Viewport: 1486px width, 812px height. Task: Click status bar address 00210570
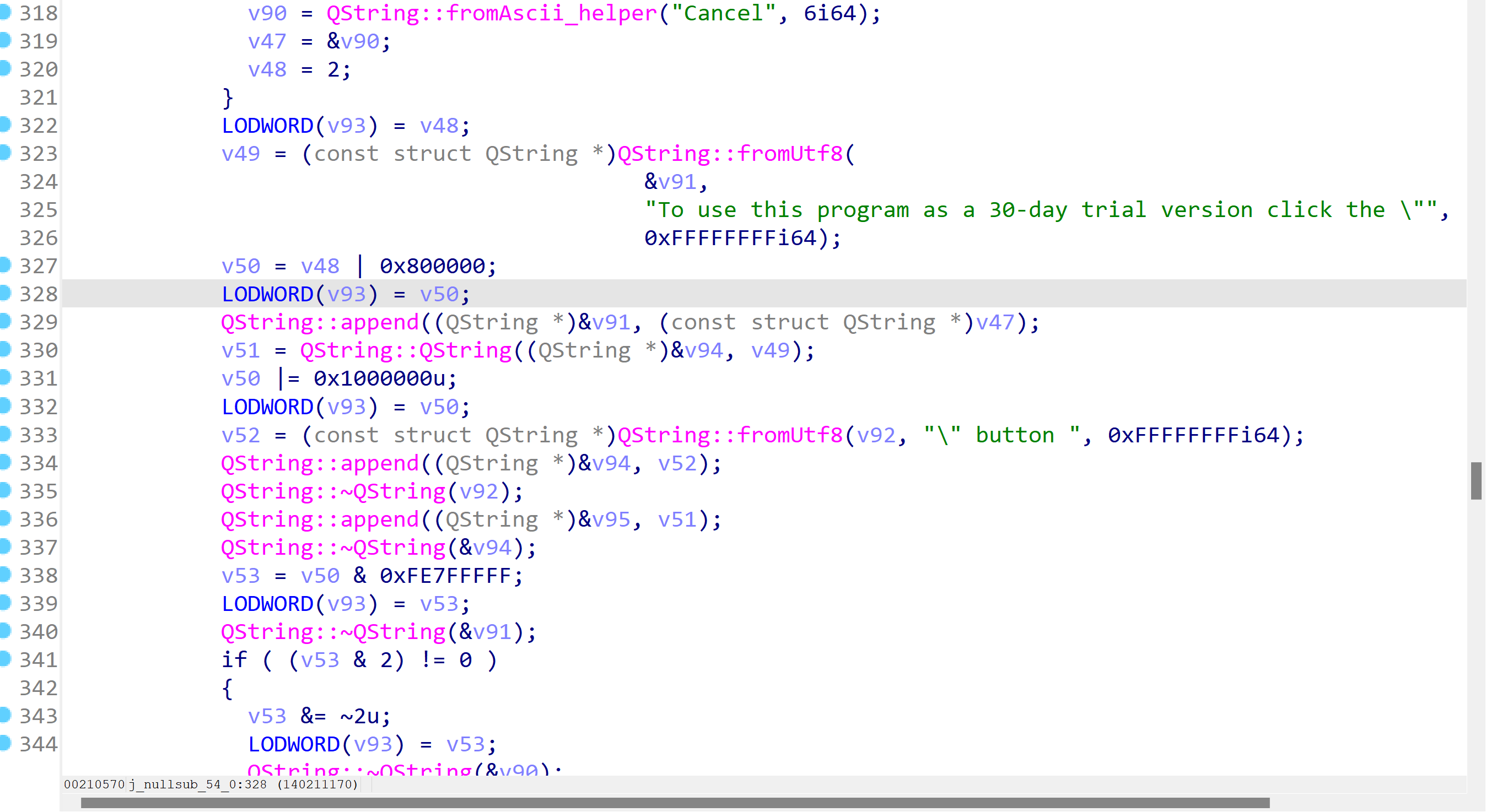[x=94, y=784]
